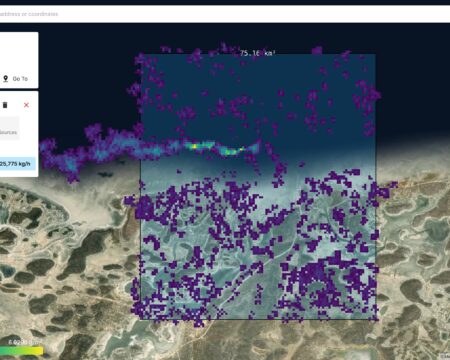The height and width of the screenshot is (360, 450).
Task: Click the green-yellow color scale bar
Action: tap(21, 351)
